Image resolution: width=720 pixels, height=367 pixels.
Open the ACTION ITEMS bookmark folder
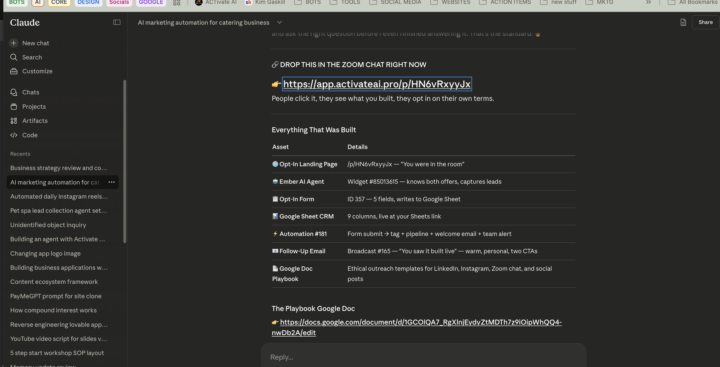click(505, 2)
